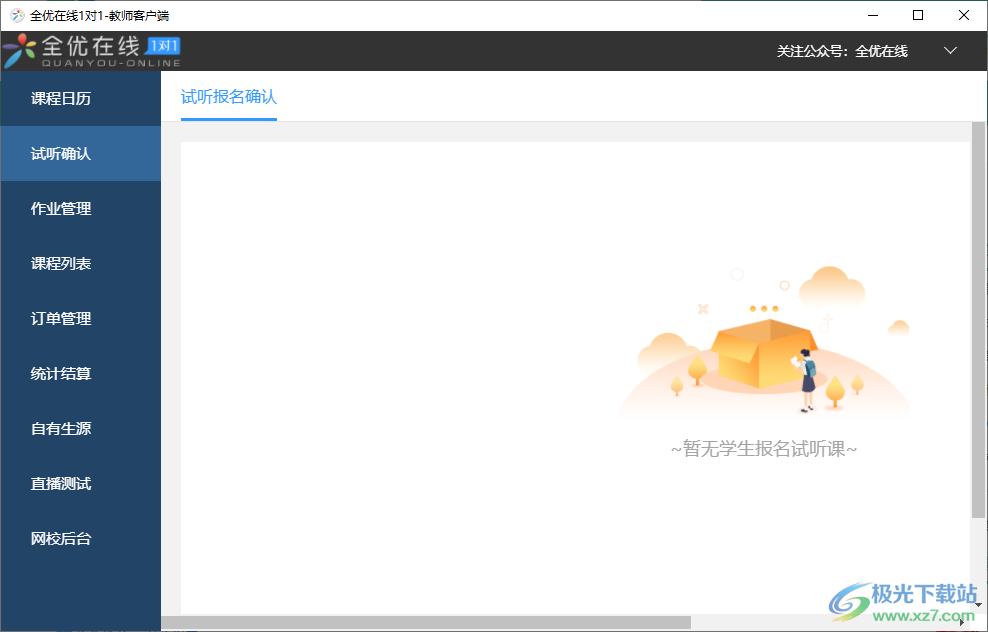Switch to the 试听报名确认 tab
The height and width of the screenshot is (632, 988).
point(227,98)
